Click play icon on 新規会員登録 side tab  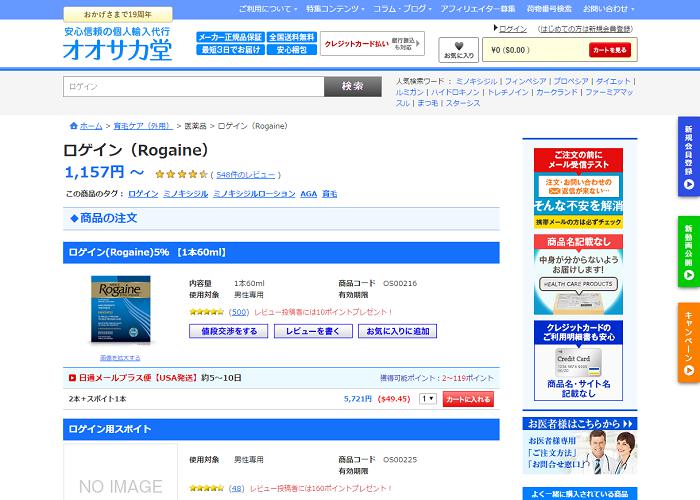(x=689, y=184)
